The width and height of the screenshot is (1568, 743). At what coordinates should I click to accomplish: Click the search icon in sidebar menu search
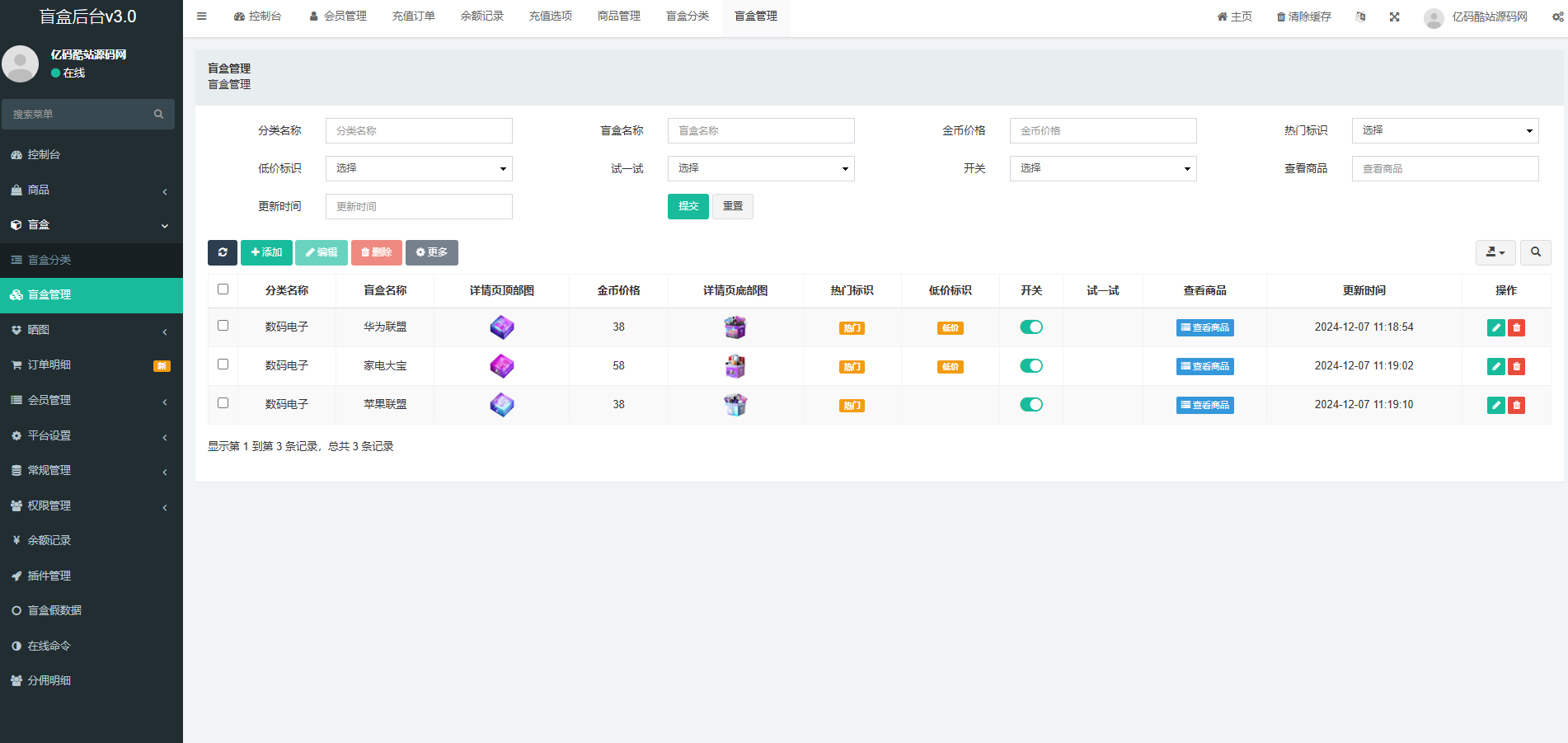158,115
